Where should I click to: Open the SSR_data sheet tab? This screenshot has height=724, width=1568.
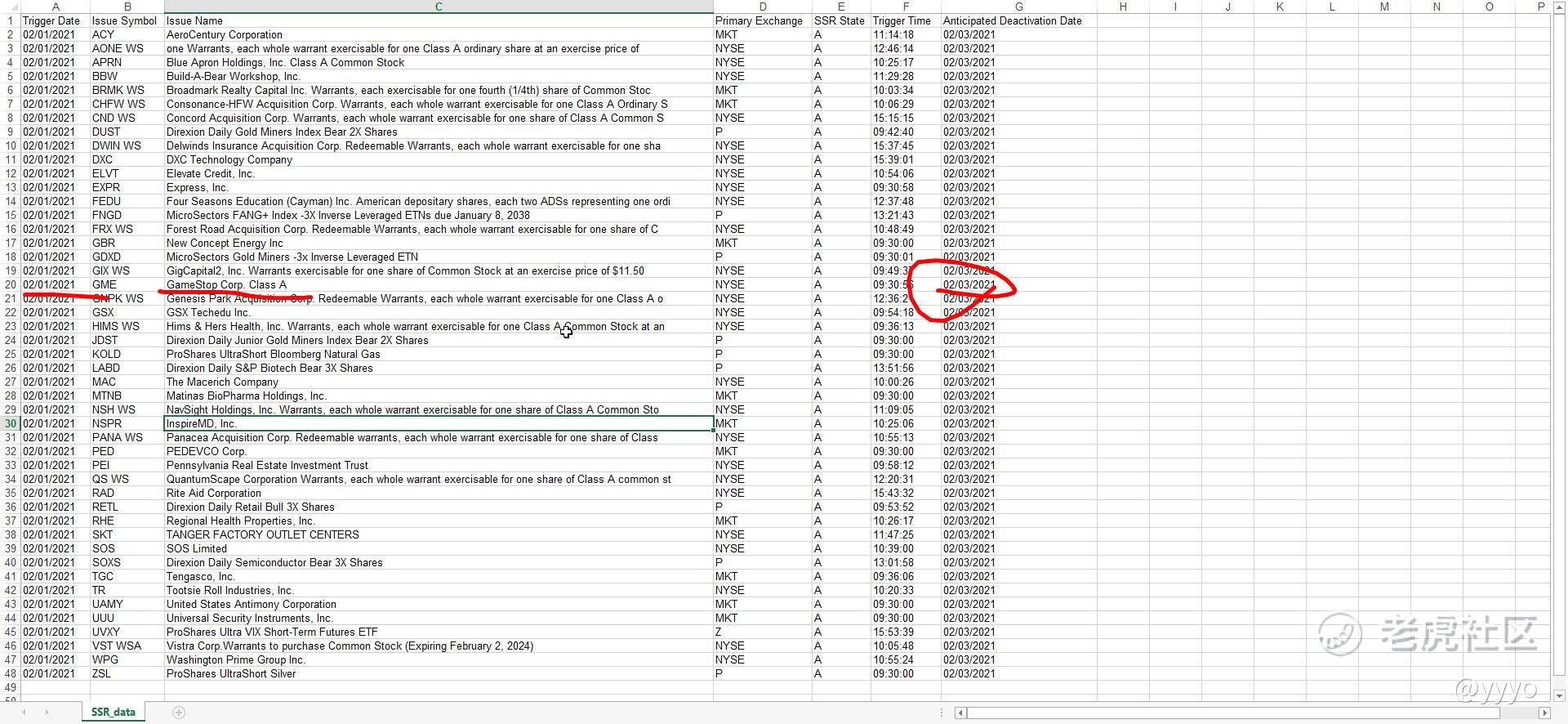click(x=114, y=712)
